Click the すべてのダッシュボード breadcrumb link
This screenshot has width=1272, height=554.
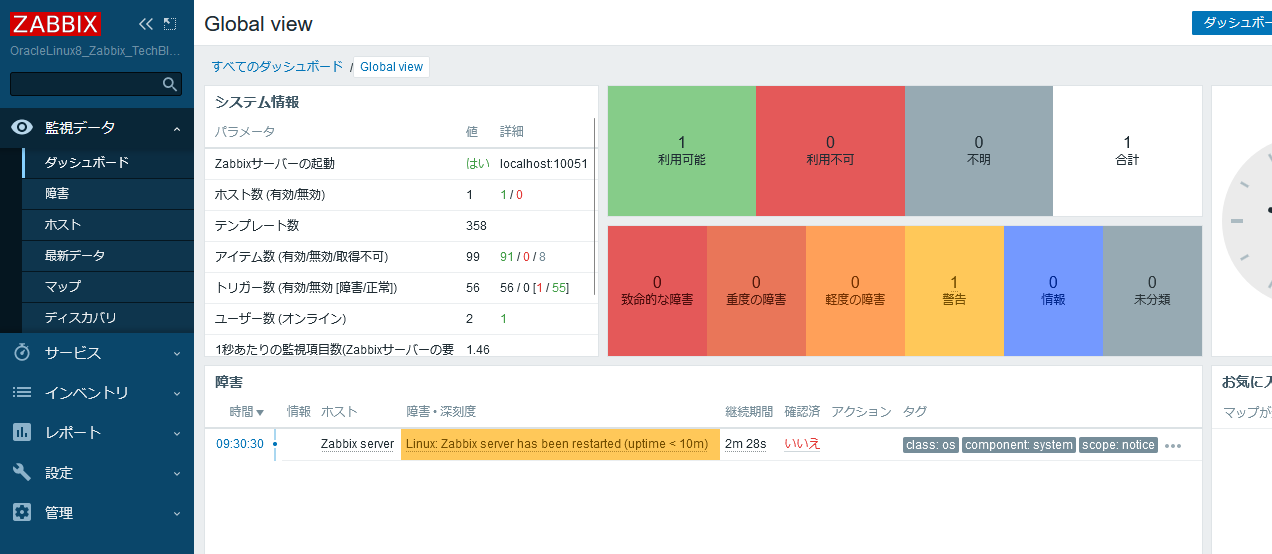277,67
